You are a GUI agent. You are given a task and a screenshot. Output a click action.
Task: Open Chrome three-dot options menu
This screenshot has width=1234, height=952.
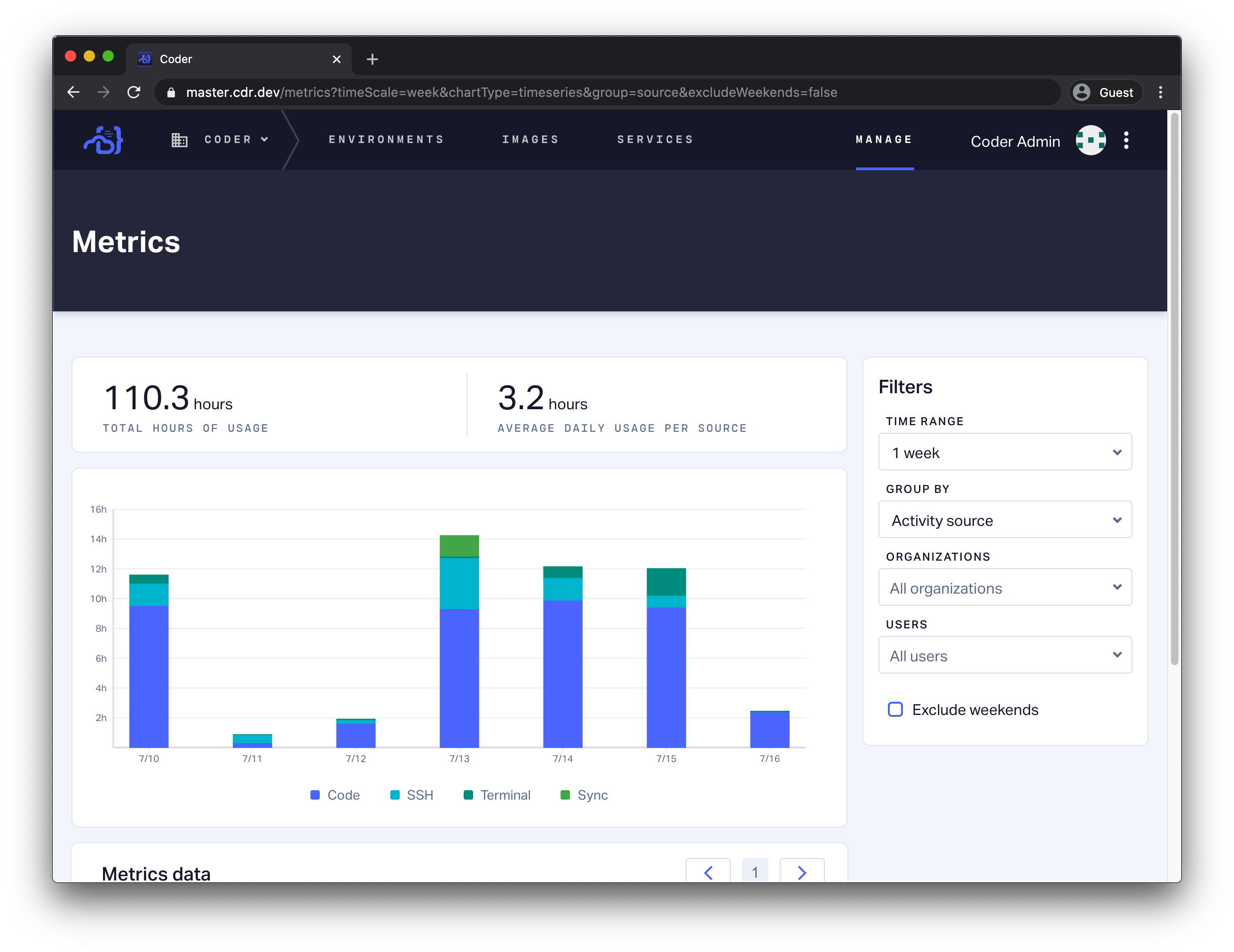click(1160, 92)
